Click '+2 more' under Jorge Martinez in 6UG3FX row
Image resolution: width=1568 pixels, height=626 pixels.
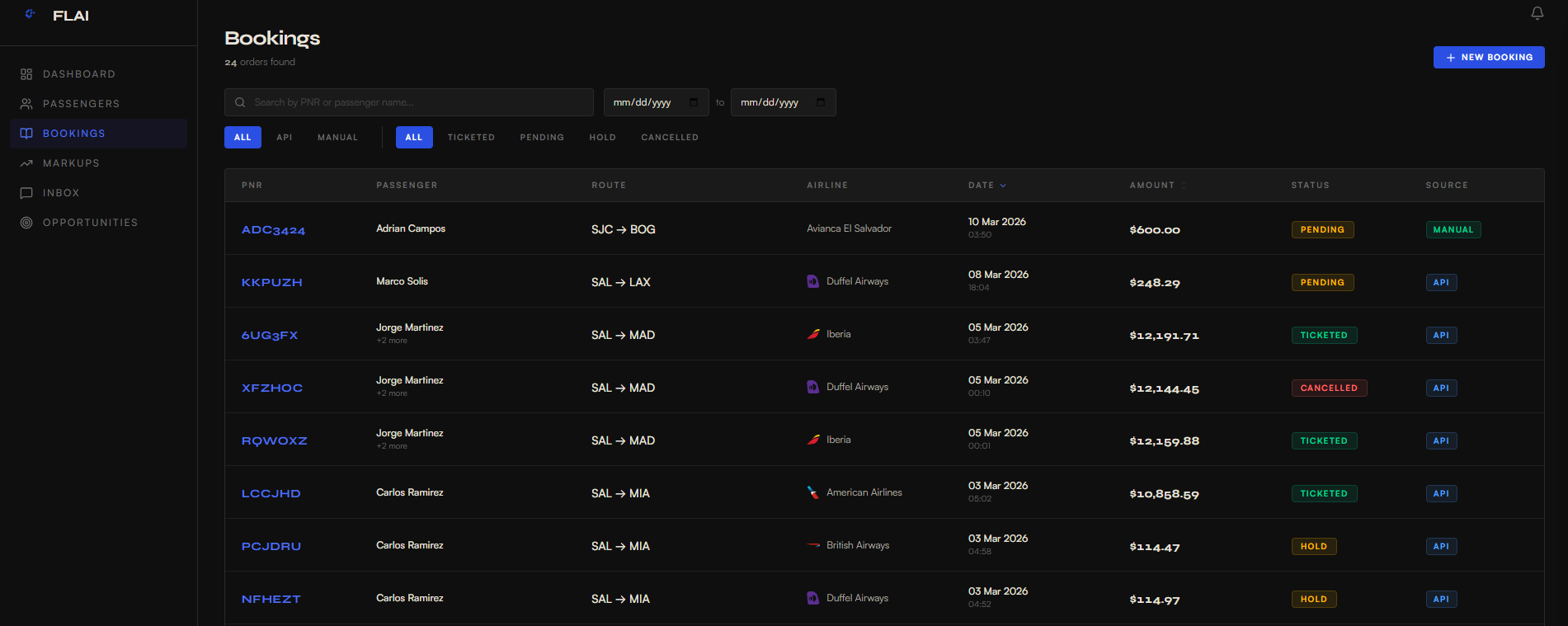[392, 341]
